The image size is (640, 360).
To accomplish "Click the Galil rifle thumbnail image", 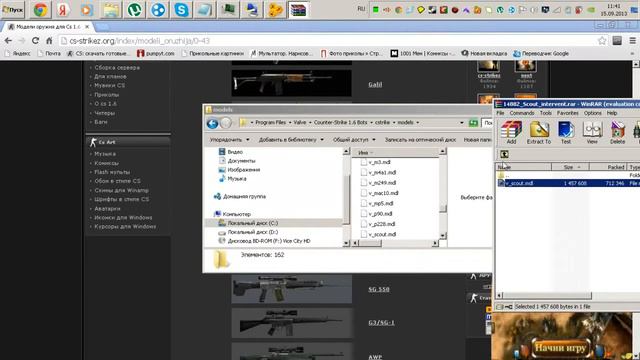I will click(x=291, y=83).
